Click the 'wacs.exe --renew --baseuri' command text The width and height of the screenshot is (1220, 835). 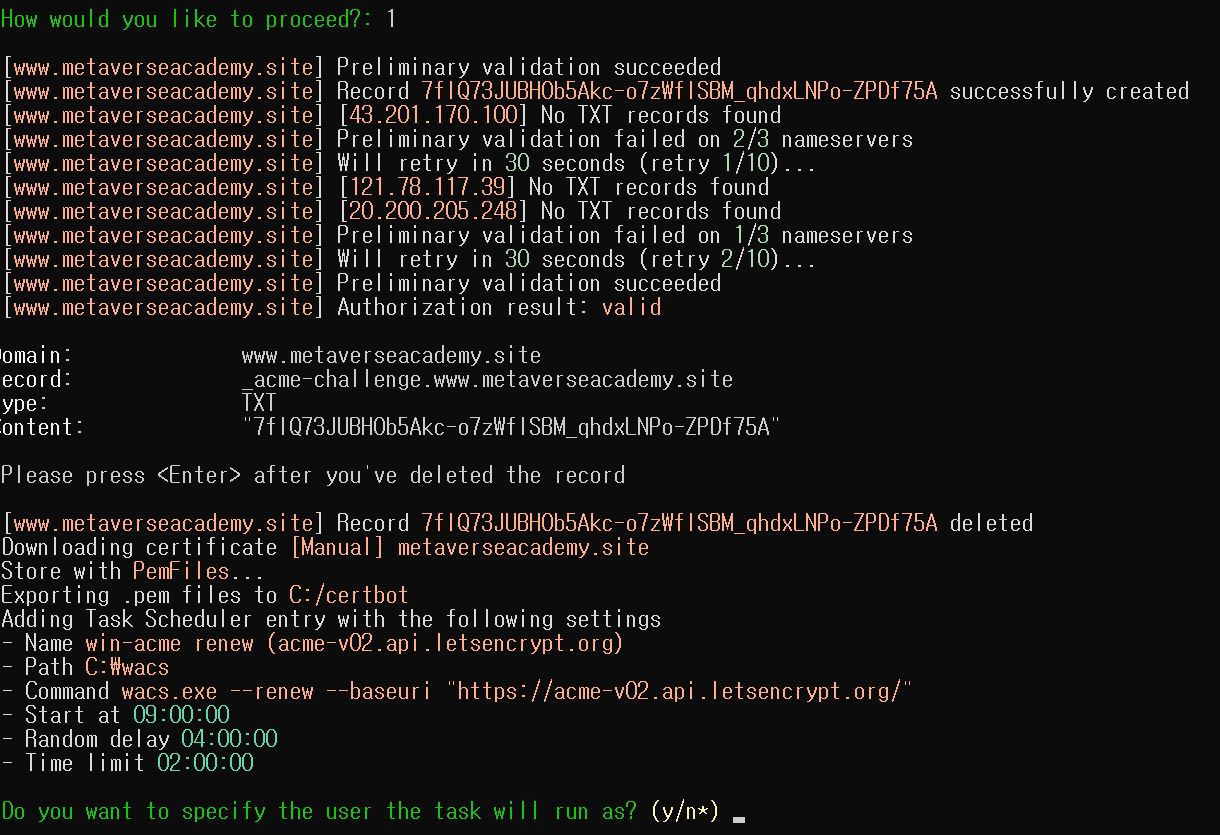pos(277,691)
